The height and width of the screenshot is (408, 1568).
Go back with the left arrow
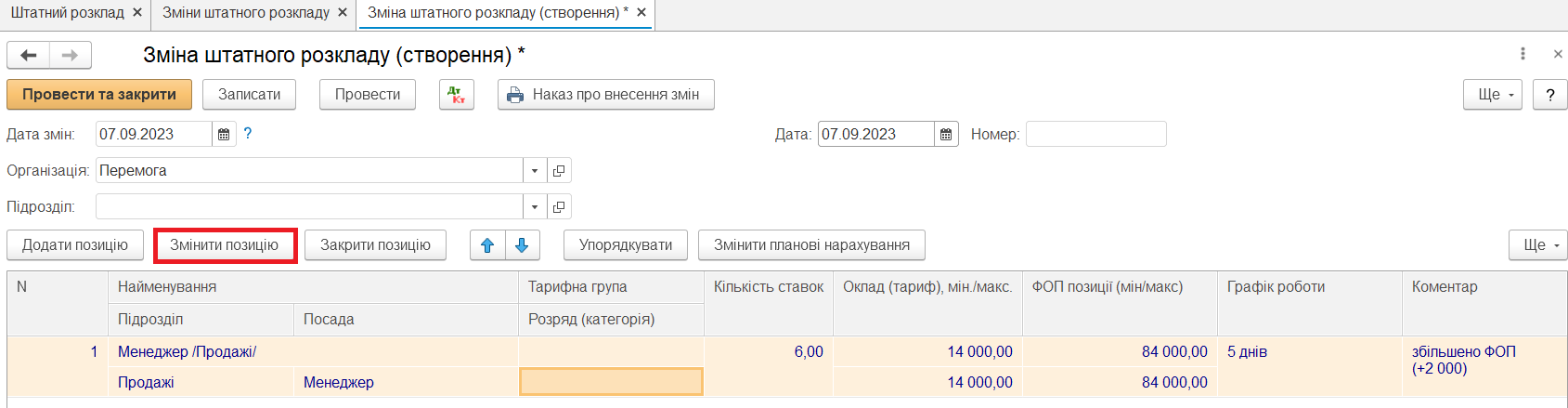point(29,56)
